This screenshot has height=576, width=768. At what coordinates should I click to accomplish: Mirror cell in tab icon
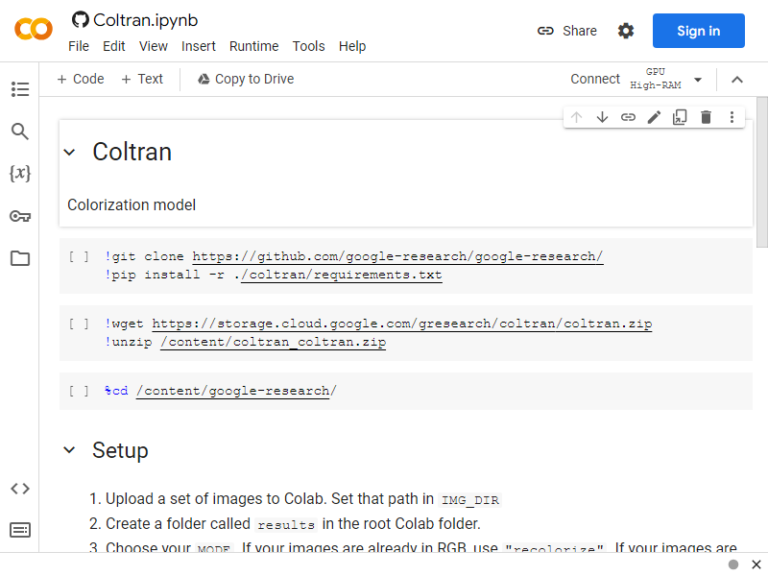tap(680, 117)
